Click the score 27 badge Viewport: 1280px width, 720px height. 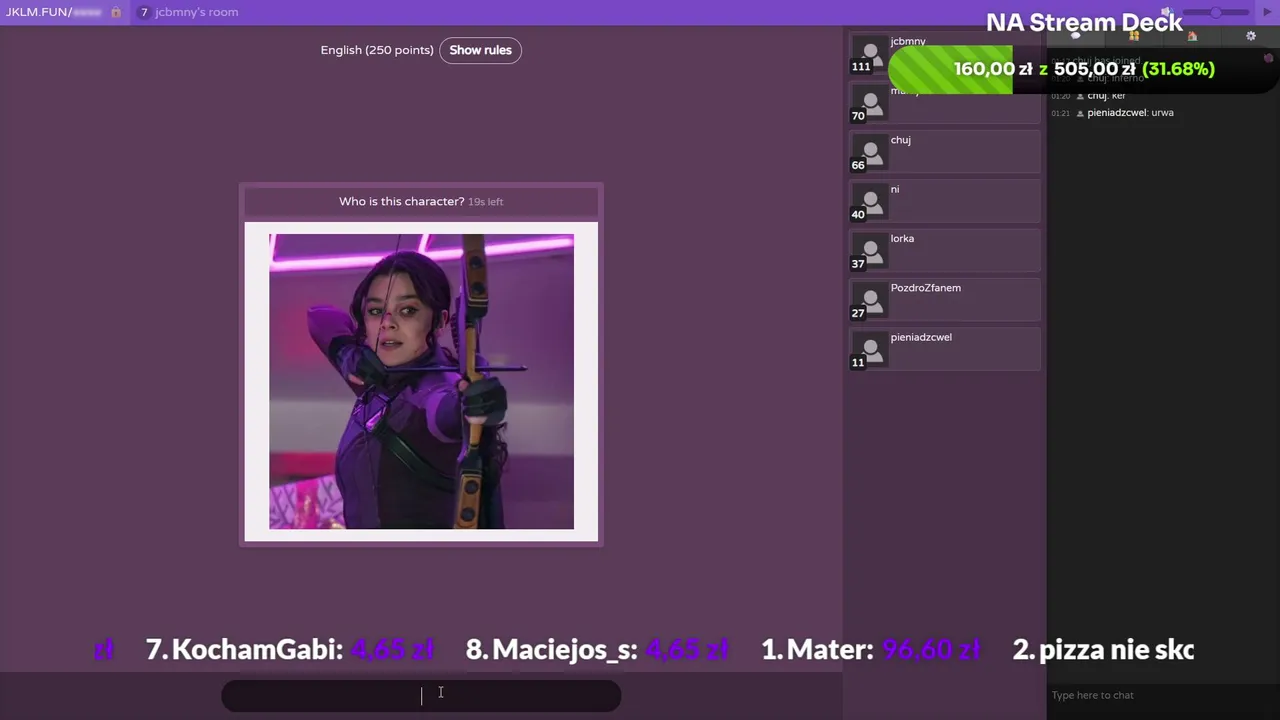tap(858, 313)
